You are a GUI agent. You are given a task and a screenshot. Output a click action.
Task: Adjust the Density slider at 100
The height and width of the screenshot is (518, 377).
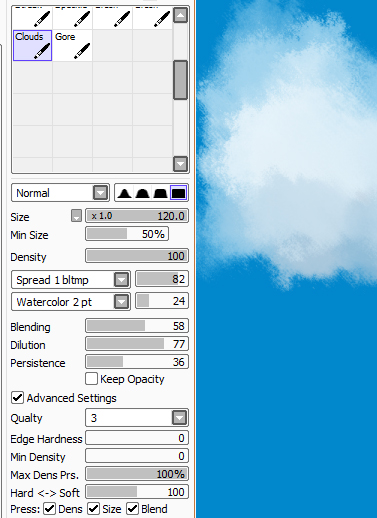(x=137, y=256)
